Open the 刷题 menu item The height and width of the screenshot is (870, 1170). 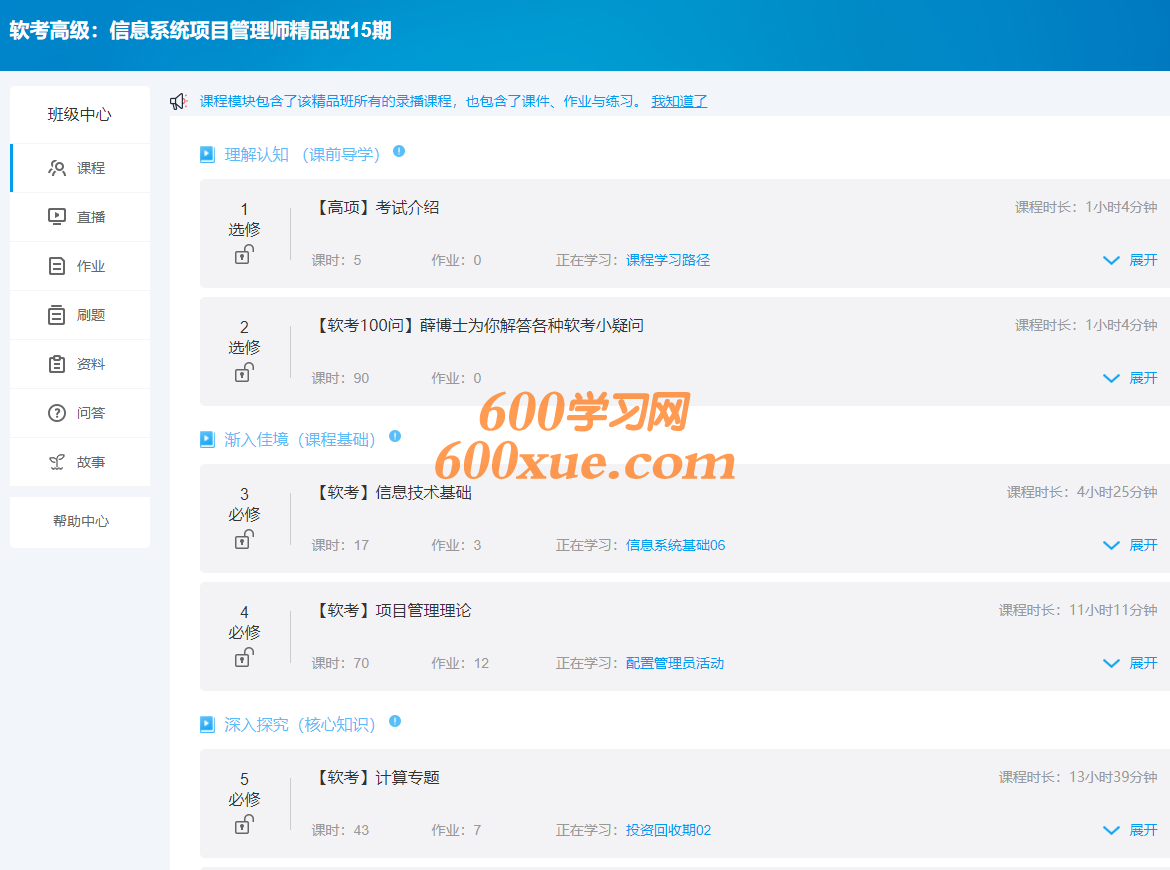pos(80,315)
